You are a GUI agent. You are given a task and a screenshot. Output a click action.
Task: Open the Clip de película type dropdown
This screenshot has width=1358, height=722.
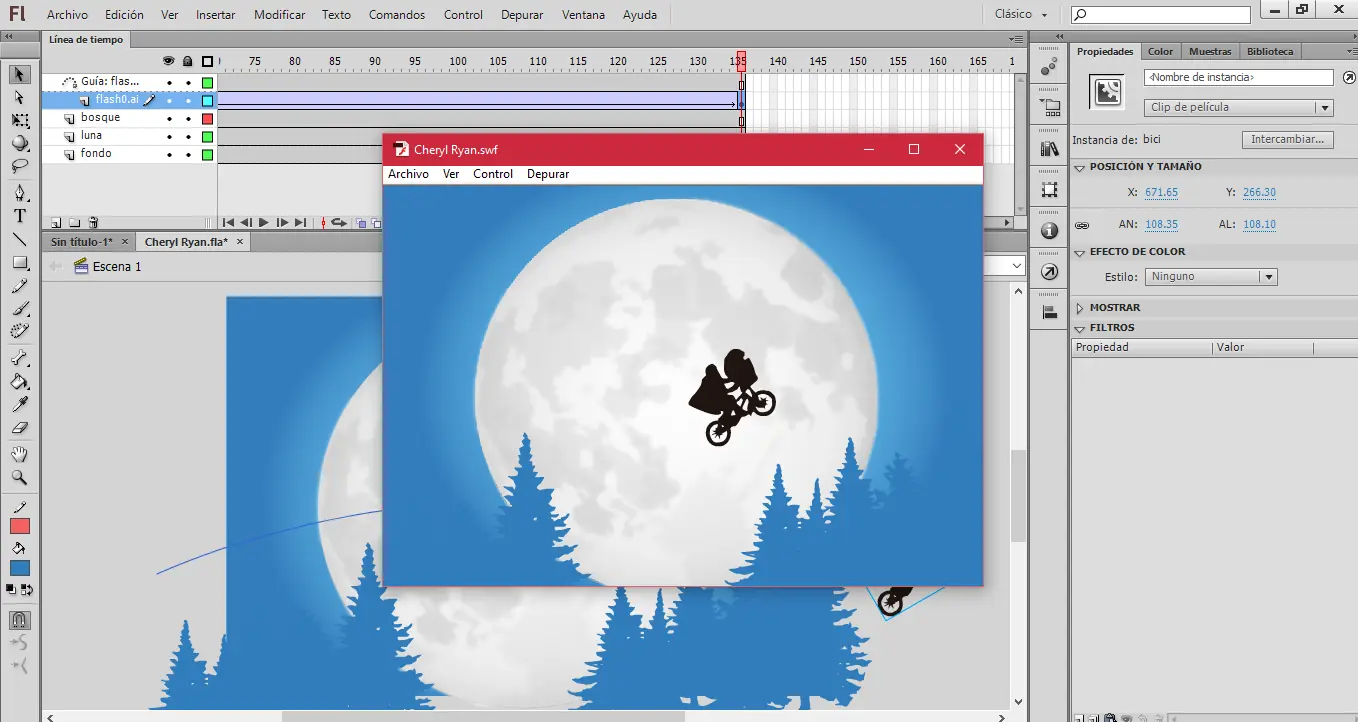point(1238,108)
